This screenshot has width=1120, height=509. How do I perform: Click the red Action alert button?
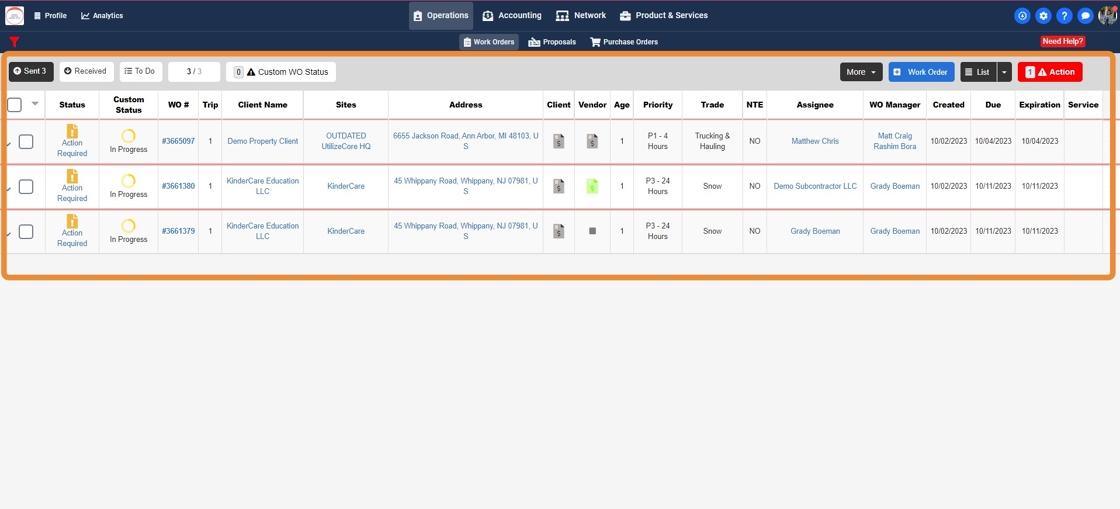[1050, 72]
